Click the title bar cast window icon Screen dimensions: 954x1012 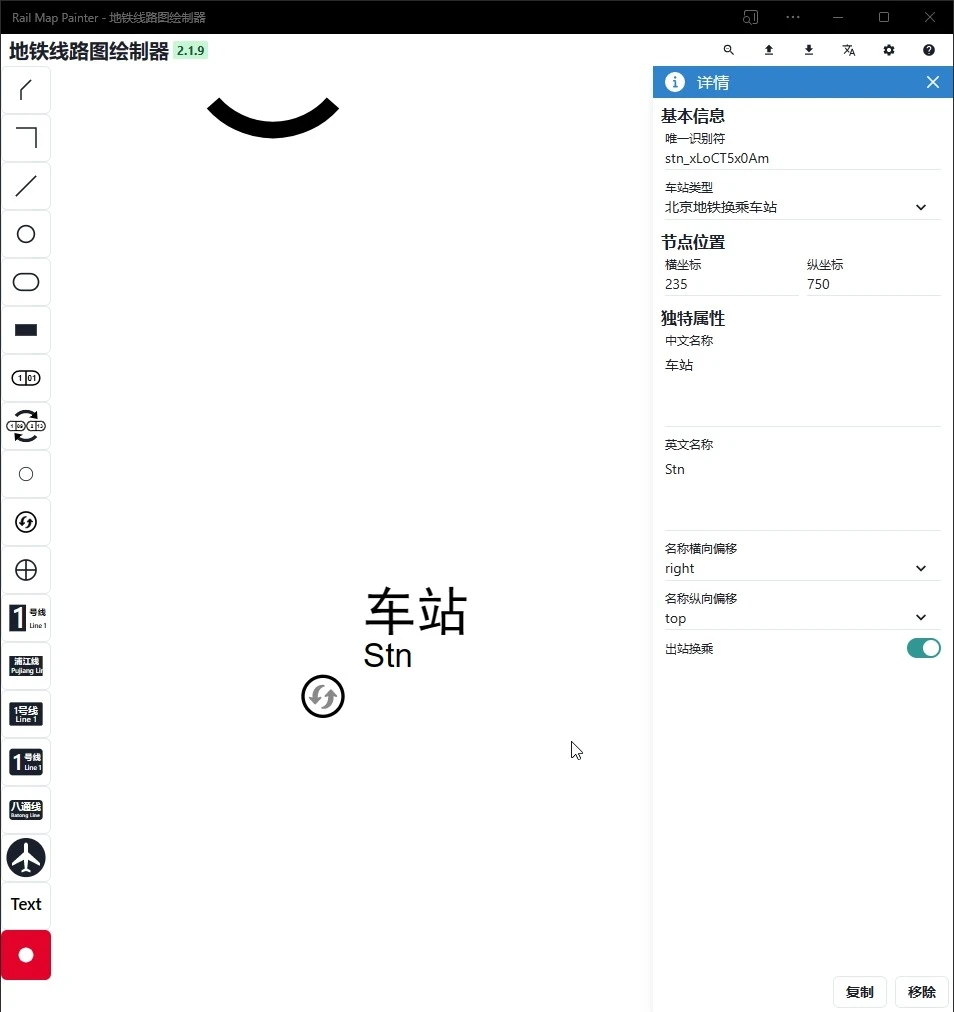(750, 17)
